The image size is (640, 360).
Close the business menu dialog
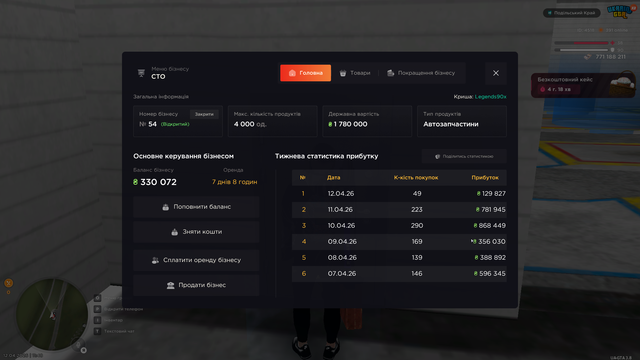(496, 73)
